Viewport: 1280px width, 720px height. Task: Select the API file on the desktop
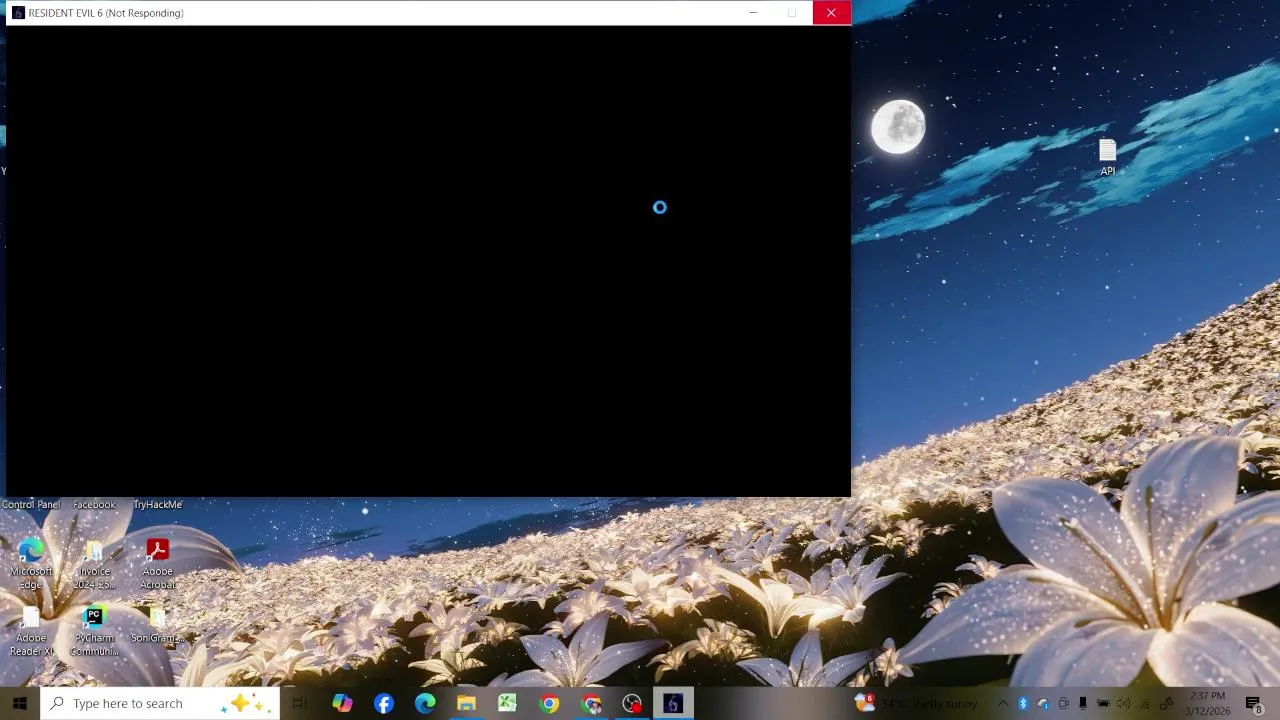coord(1107,157)
